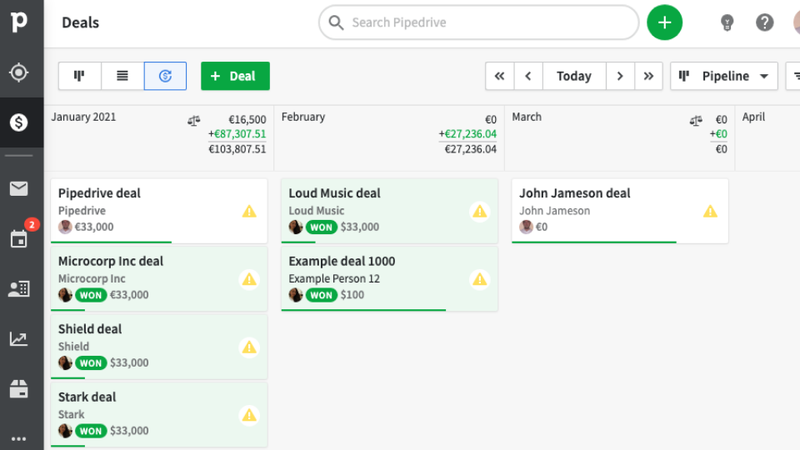
Task: Click the January 2021 balance scale icon
Action: [x=194, y=121]
